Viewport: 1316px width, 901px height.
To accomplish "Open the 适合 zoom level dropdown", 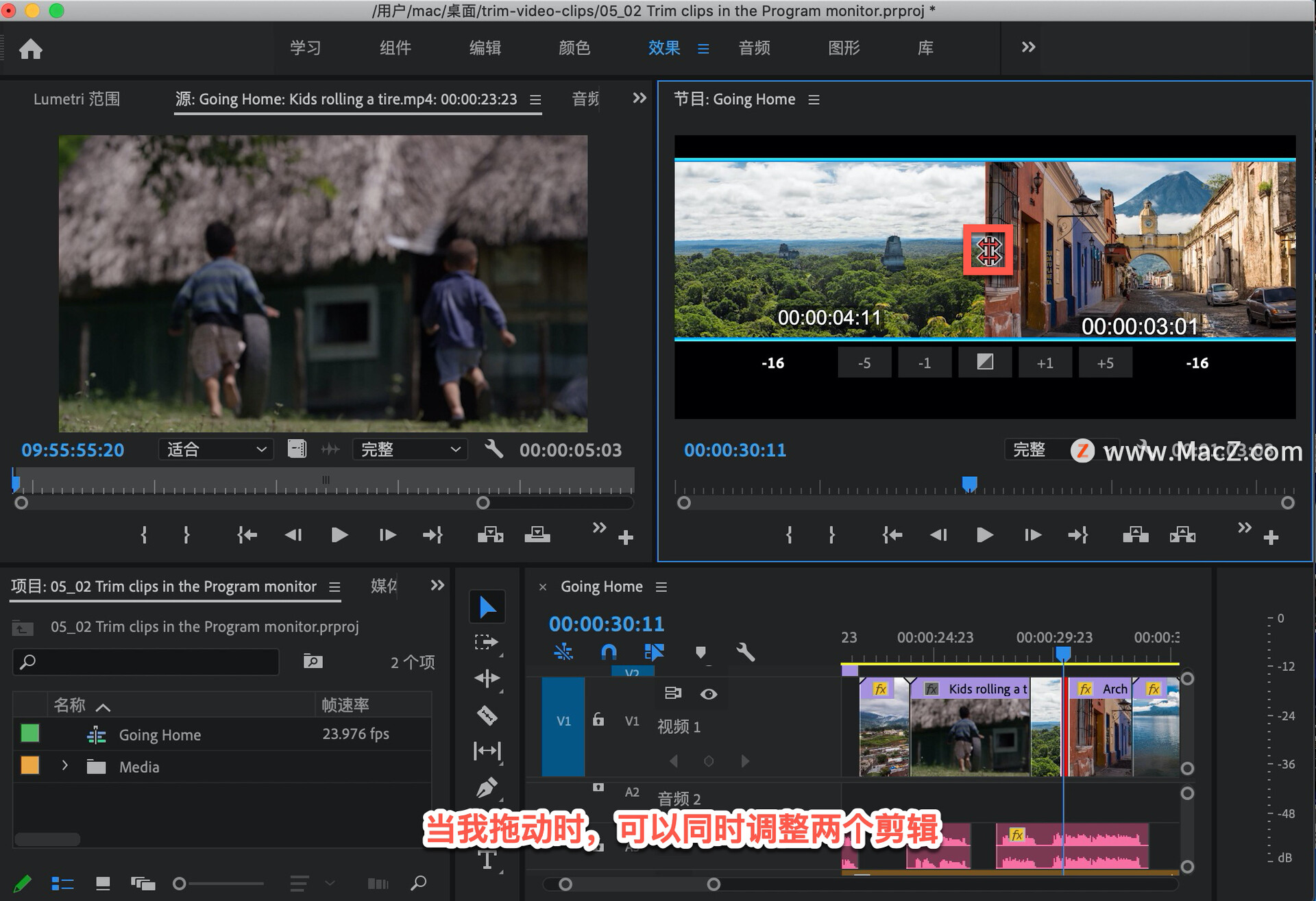I will 215,449.
